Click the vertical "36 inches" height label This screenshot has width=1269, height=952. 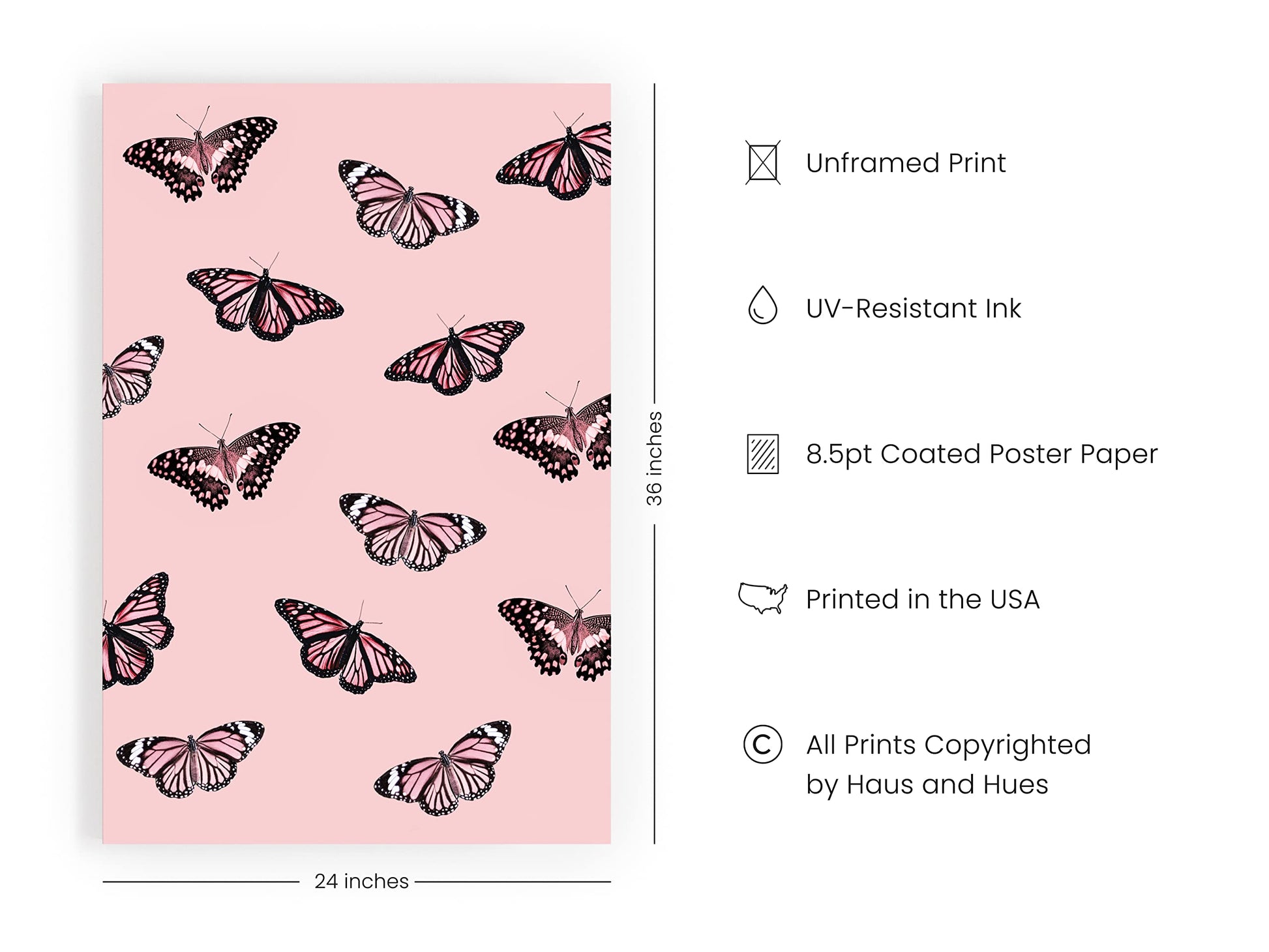point(654,458)
